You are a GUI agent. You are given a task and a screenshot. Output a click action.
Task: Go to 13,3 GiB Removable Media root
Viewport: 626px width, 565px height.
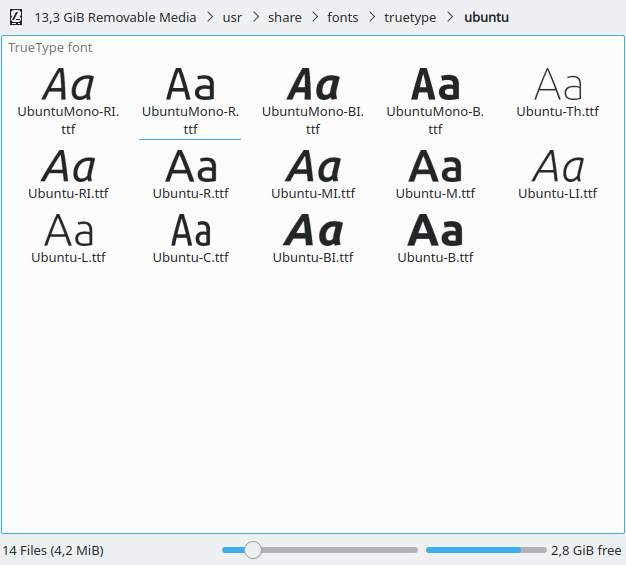[x=115, y=18]
